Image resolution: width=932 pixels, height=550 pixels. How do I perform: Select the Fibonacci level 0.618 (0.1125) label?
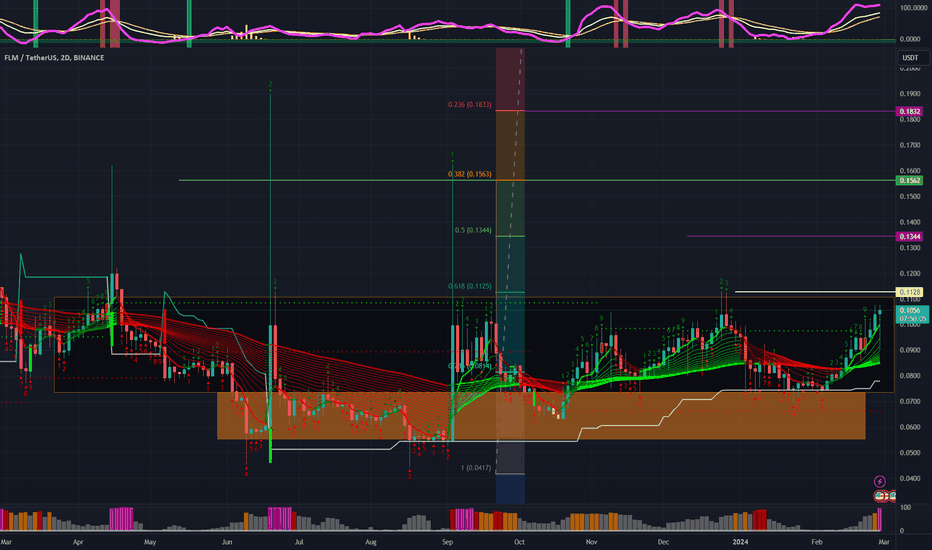(x=470, y=286)
